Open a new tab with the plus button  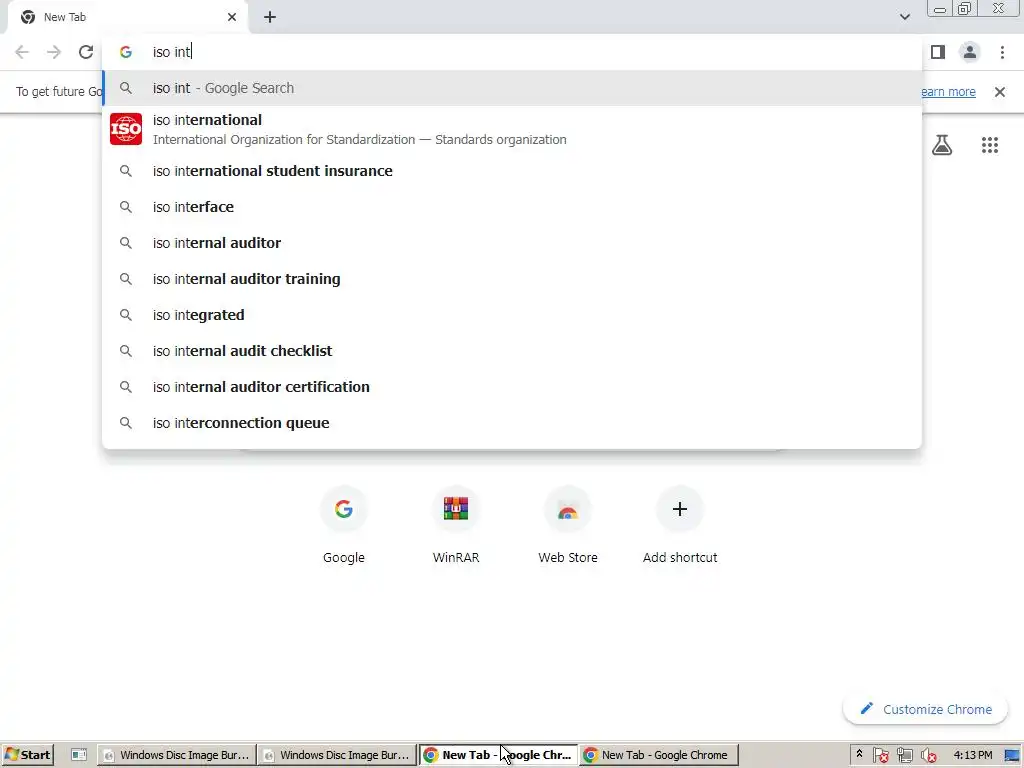[270, 17]
